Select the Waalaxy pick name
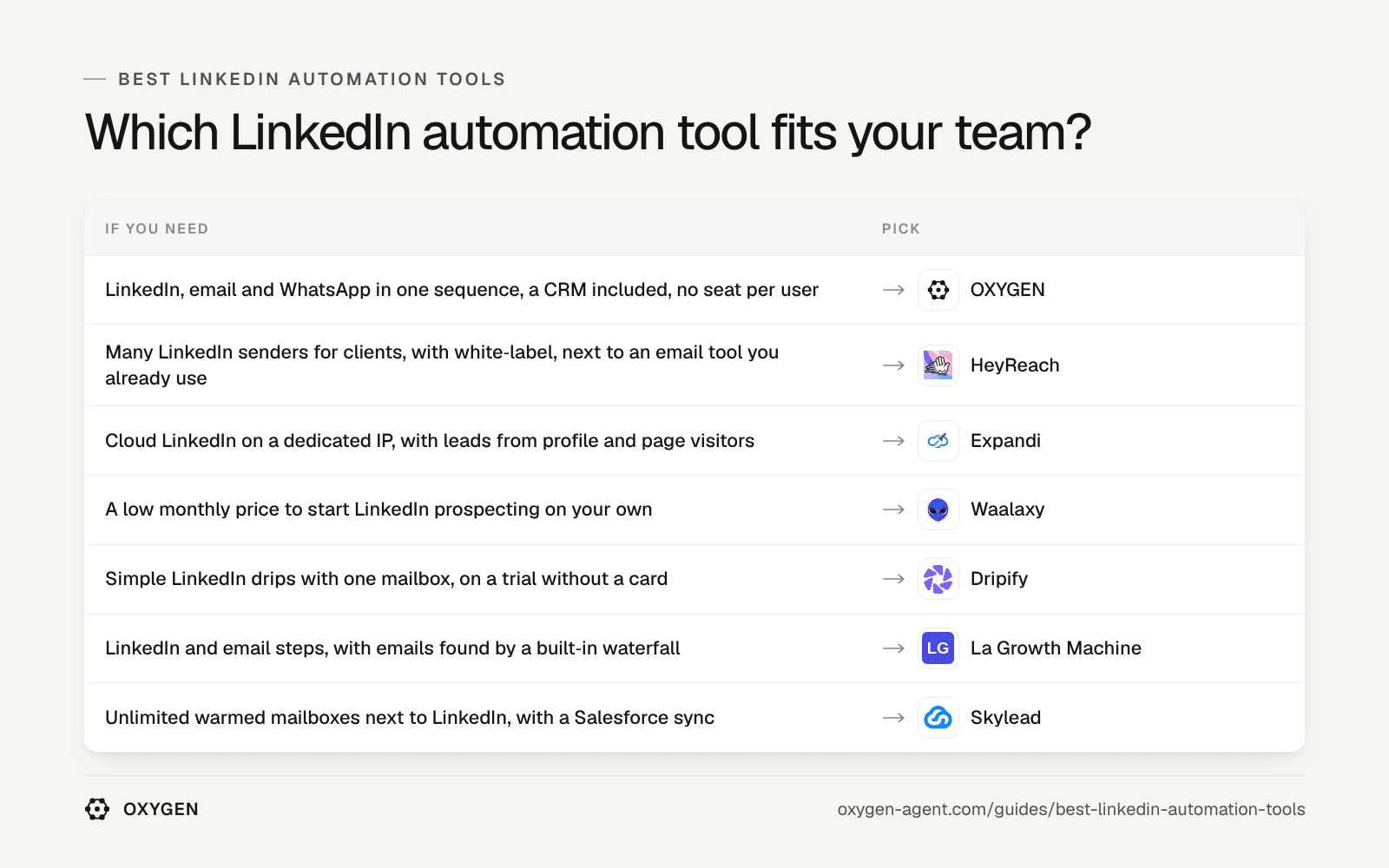This screenshot has height=868, width=1389. click(1007, 510)
